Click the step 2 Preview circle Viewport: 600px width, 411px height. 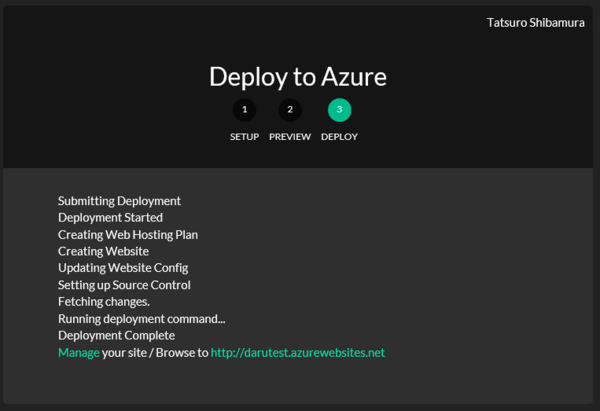pyautogui.click(x=290, y=110)
